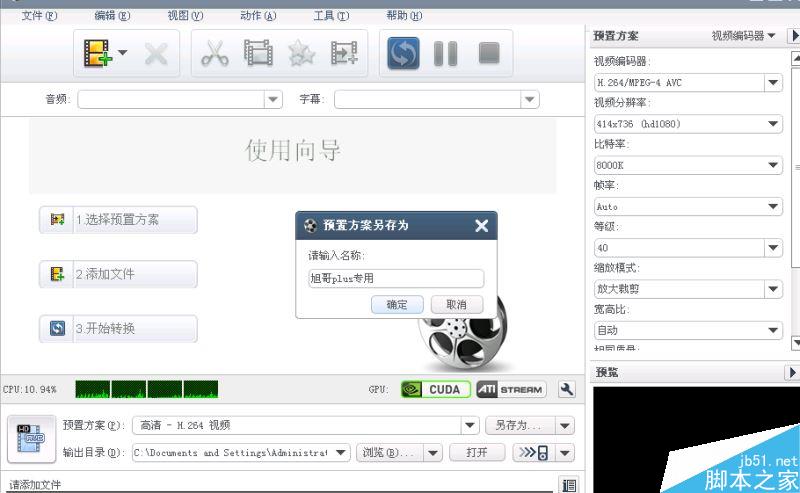Expand the 帧率 Auto dropdown
The width and height of the screenshot is (800, 493).
[x=773, y=207]
